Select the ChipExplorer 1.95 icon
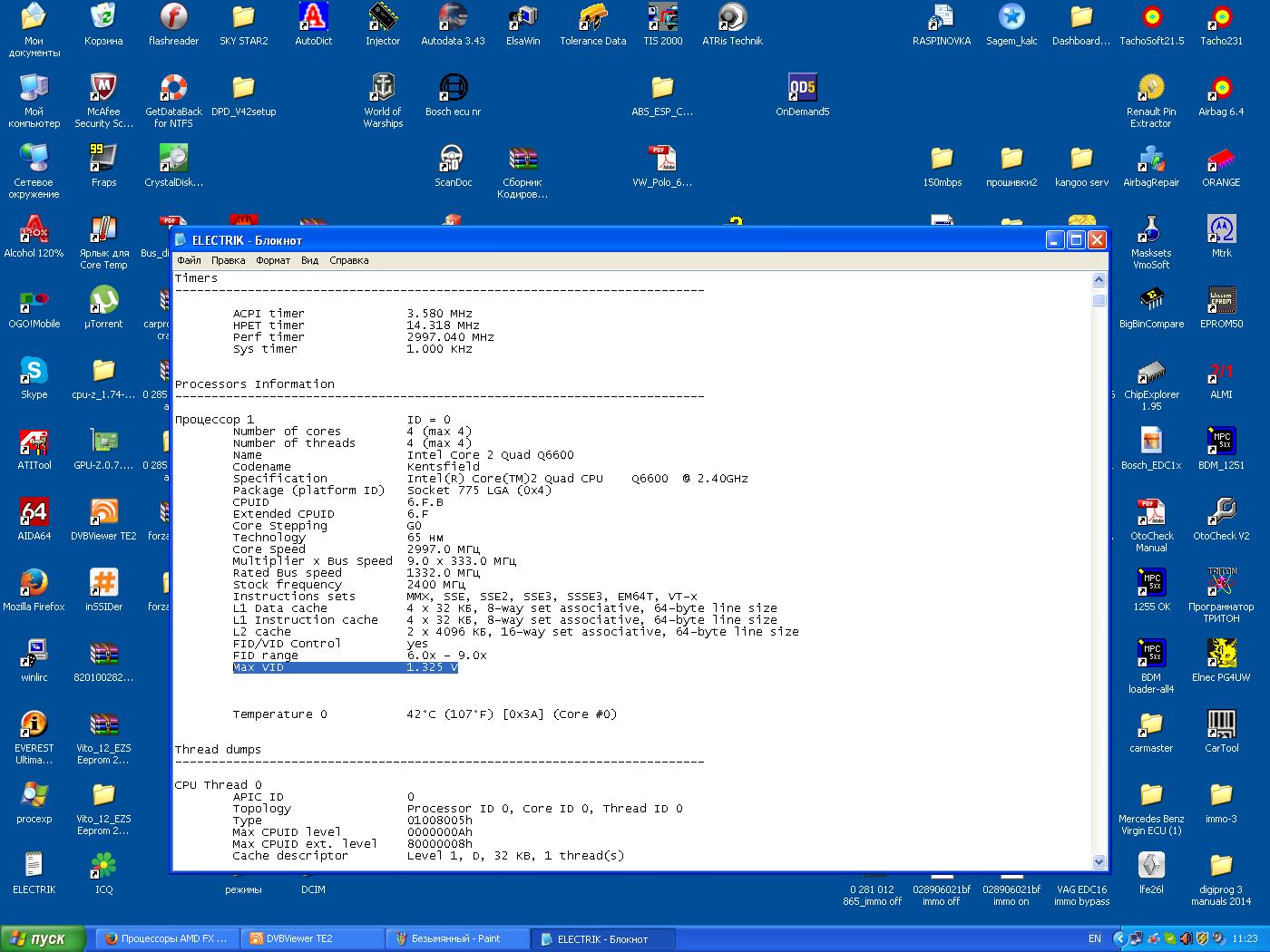Screen dimensions: 1270x952 pyautogui.click(x=1151, y=384)
